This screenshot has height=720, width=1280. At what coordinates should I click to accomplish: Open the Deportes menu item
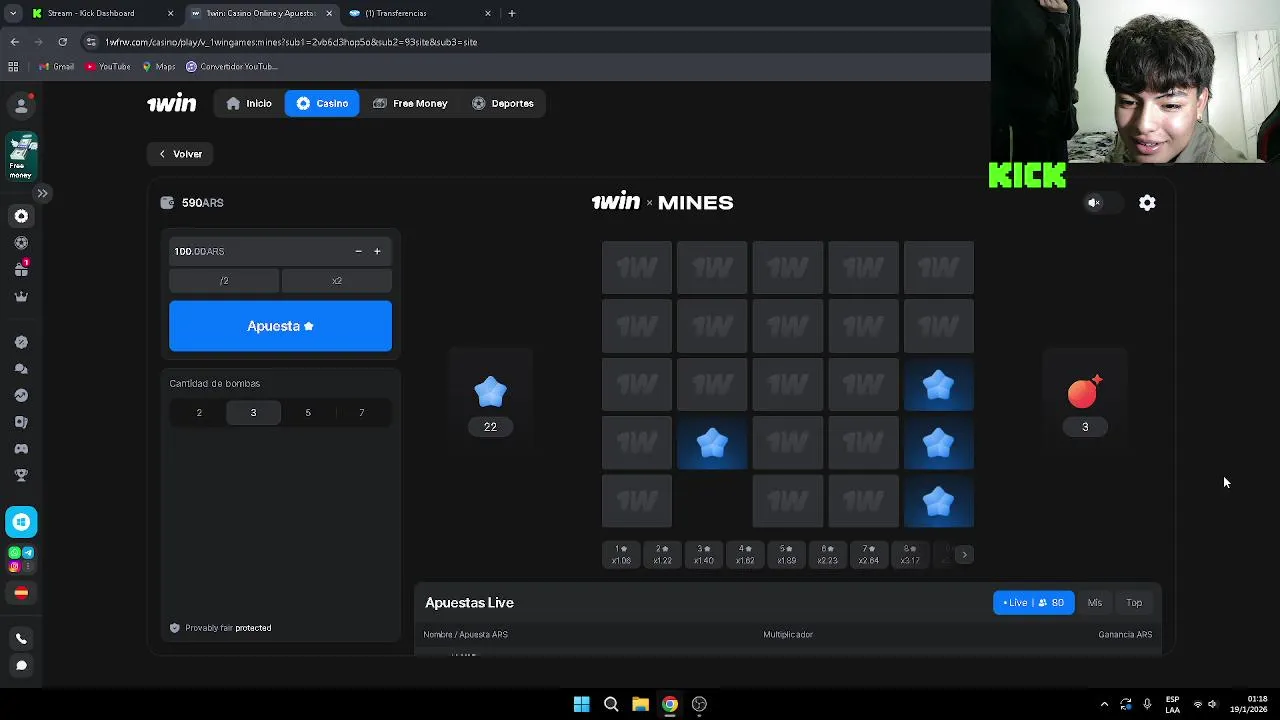coord(503,103)
